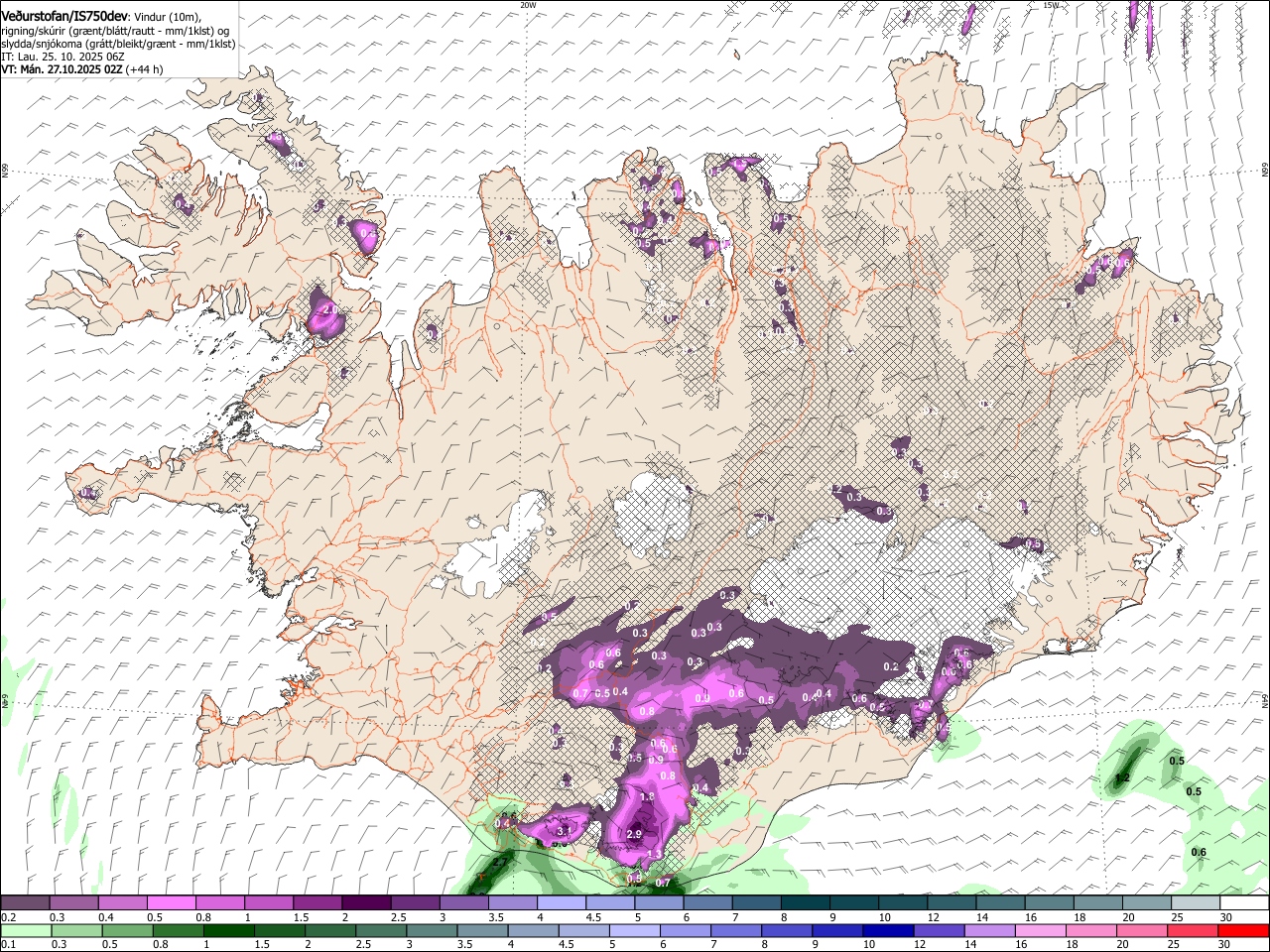Pick the dark green swatch labeled 1 in the rain legend
This screenshot has width=1270, height=952.
tap(227, 930)
